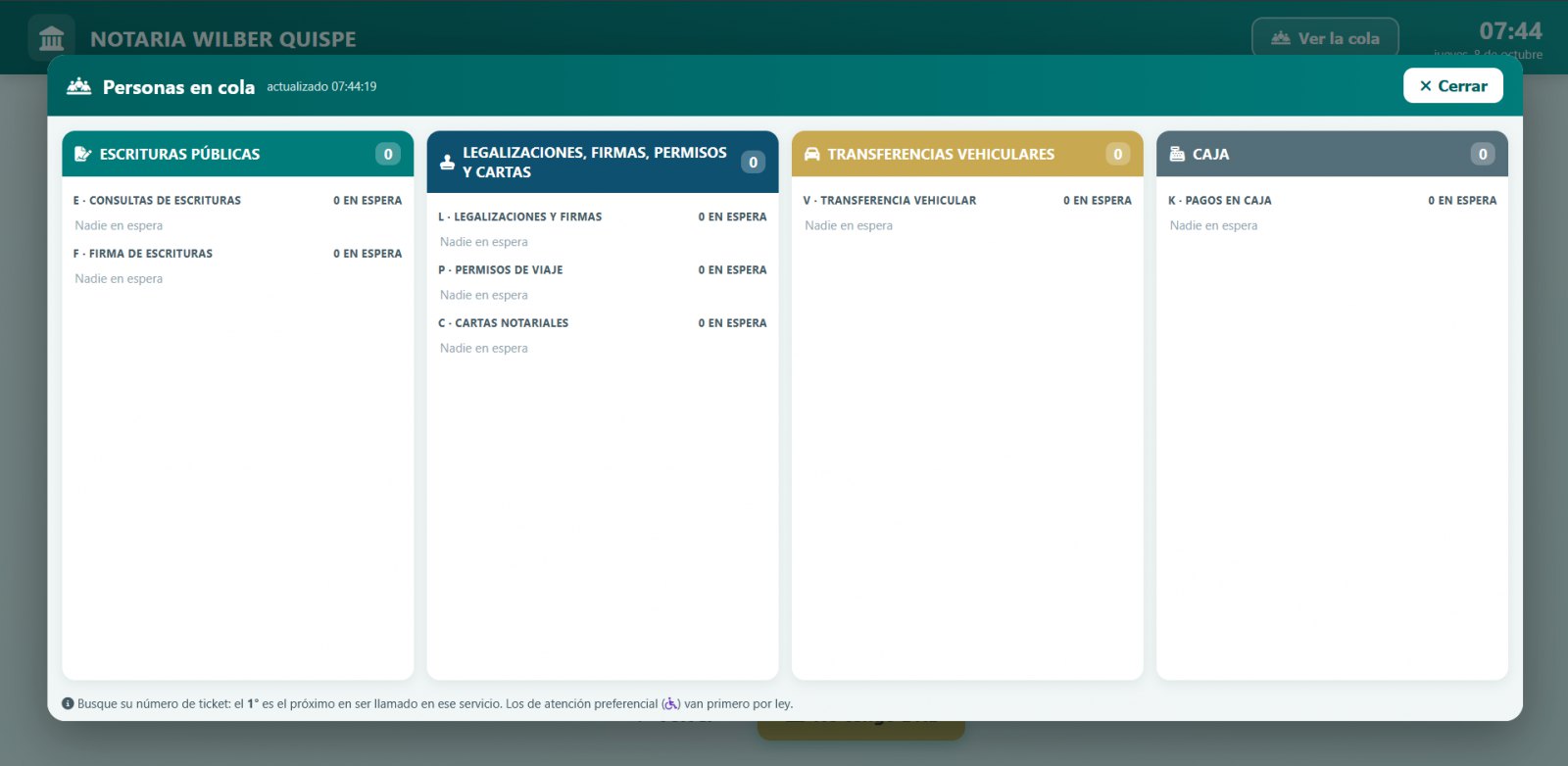The image size is (1568, 766).
Task: Click the cash register icon next to Caja
Action: [x=1177, y=154]
